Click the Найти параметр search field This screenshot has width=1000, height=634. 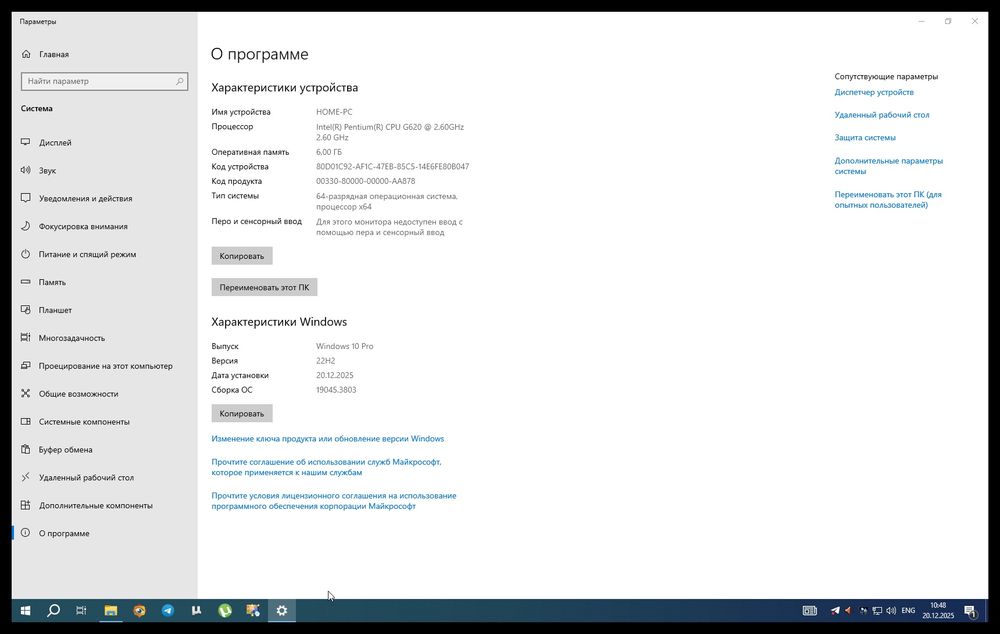point(105,81)
